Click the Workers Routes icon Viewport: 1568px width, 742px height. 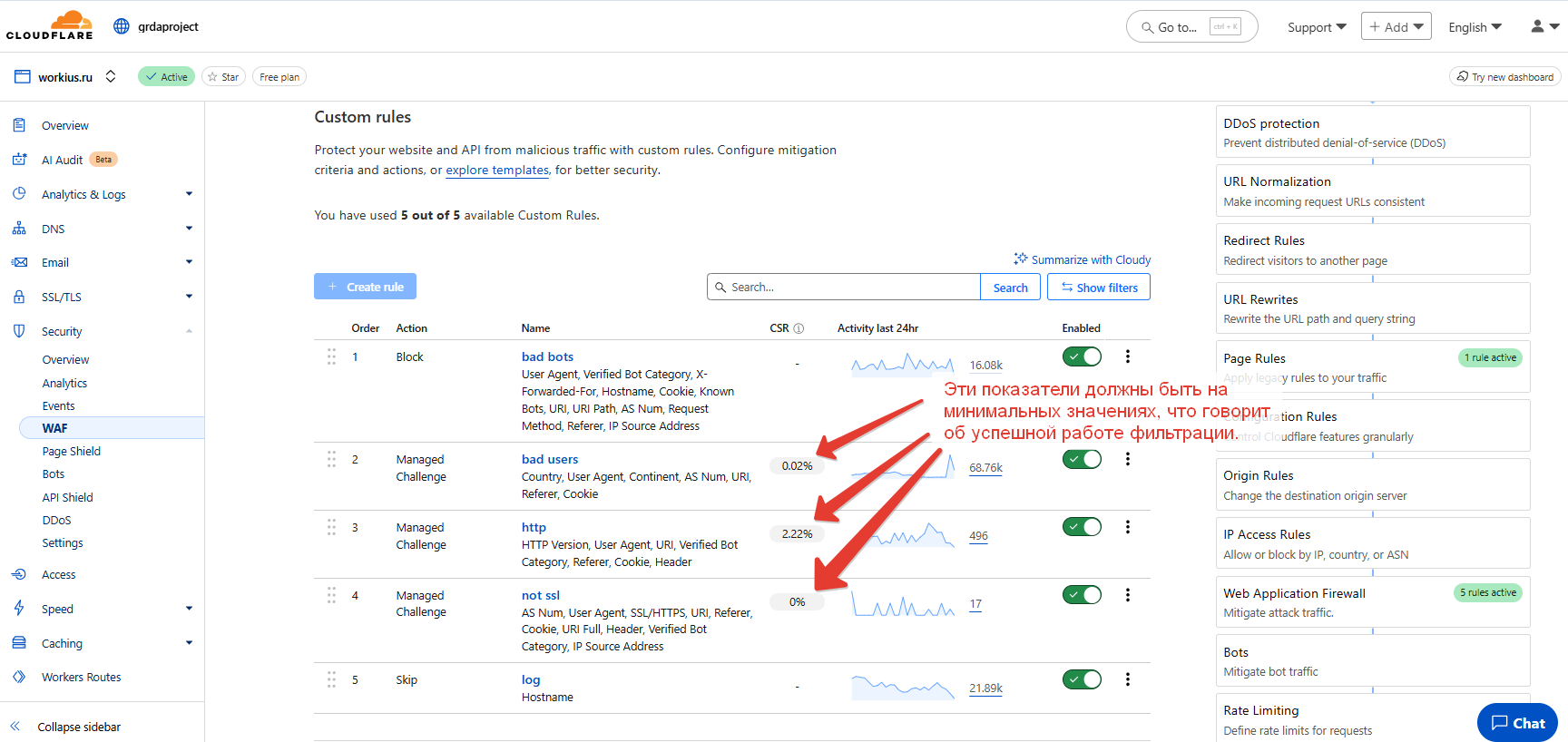point(19,677)
